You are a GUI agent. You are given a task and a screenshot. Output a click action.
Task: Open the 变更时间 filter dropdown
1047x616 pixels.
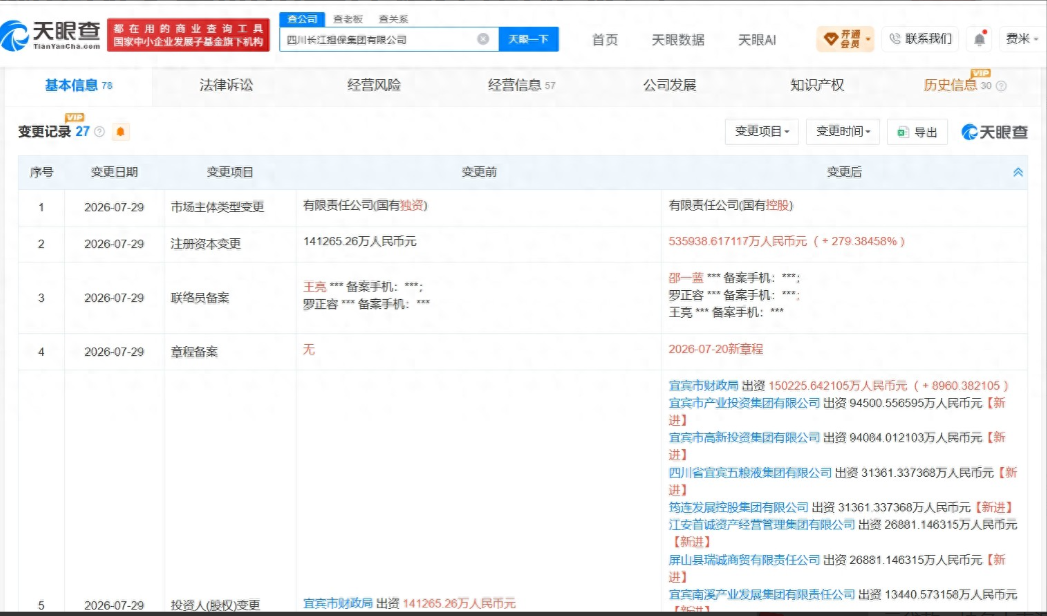pos(843,132)
